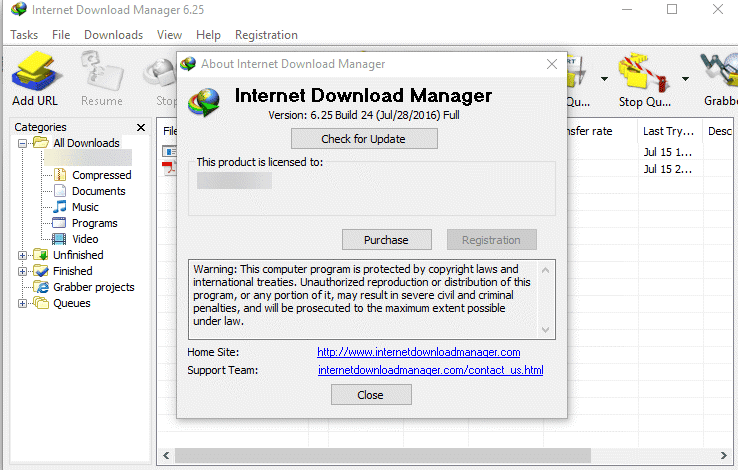Click the warning text scroll down arrow
Screen dimensions: 738x470
point(545,329)
